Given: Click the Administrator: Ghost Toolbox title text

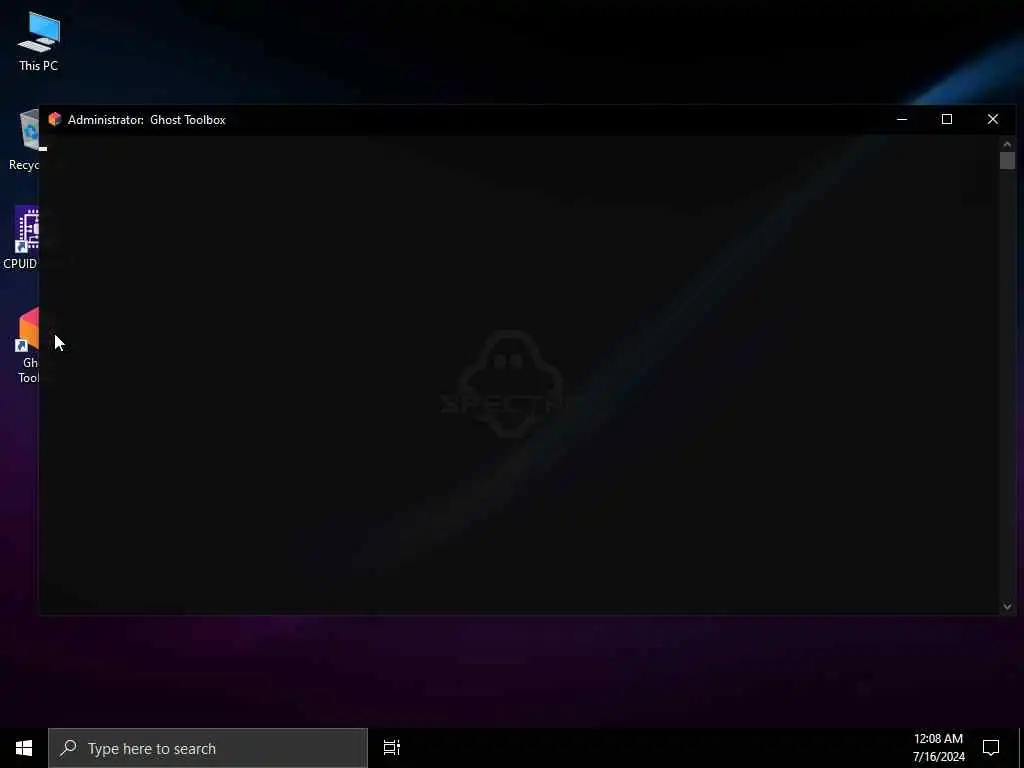Looking at the screenshot, I should (x=147, y=120).
